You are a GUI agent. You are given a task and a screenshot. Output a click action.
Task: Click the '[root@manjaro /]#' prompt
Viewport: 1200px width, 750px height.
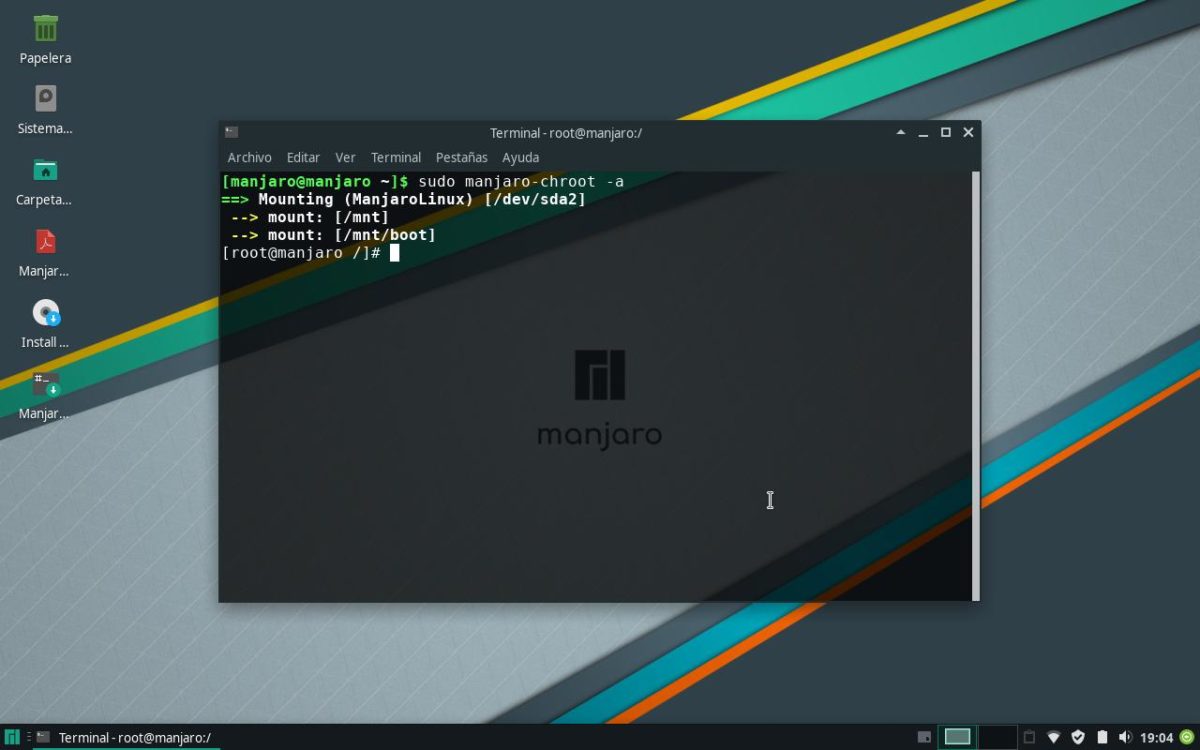pyautogui.click(x=301, y=253)
